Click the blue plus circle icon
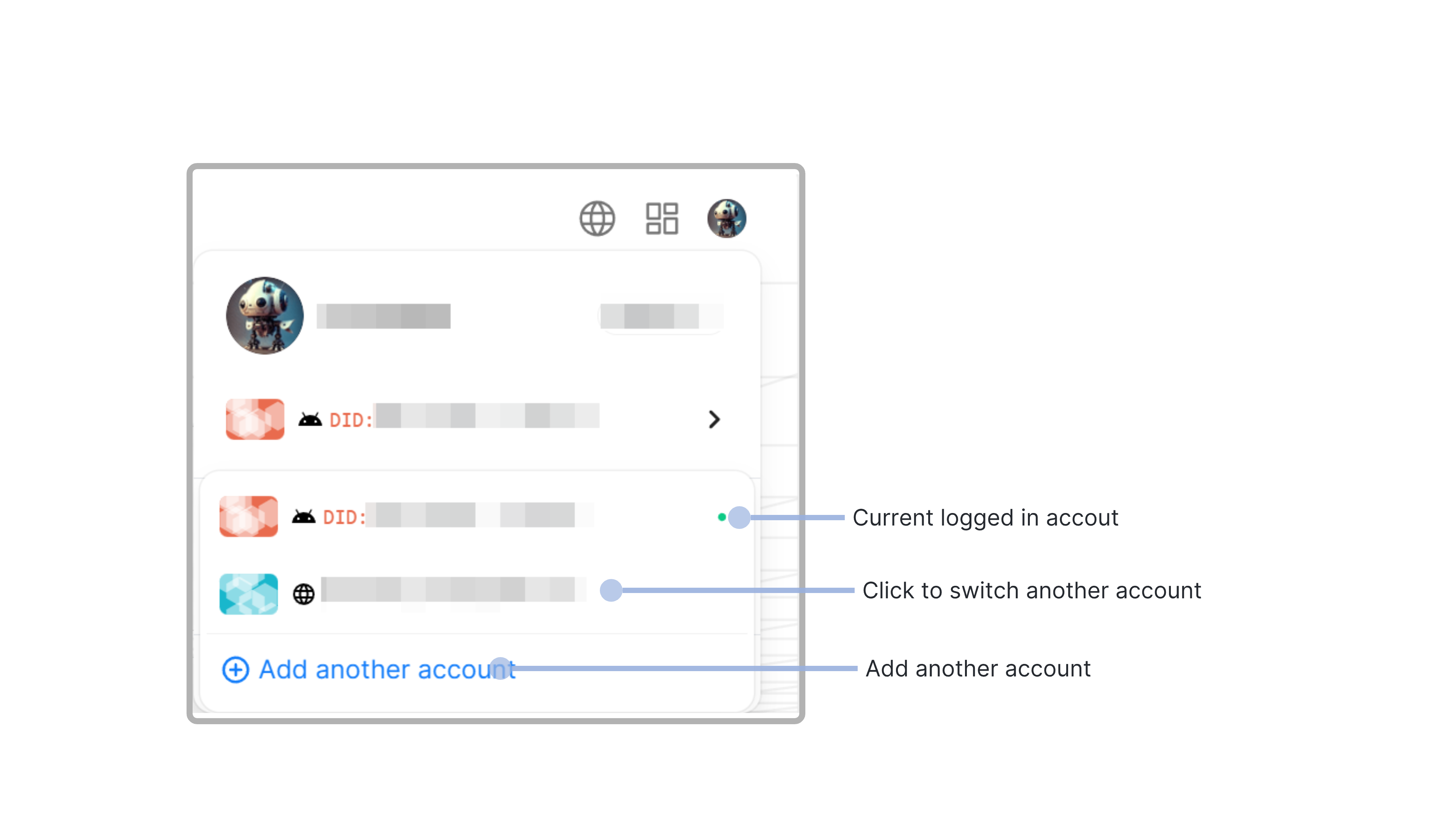The width and height of the screenshot is (1456, 819). 235,670
